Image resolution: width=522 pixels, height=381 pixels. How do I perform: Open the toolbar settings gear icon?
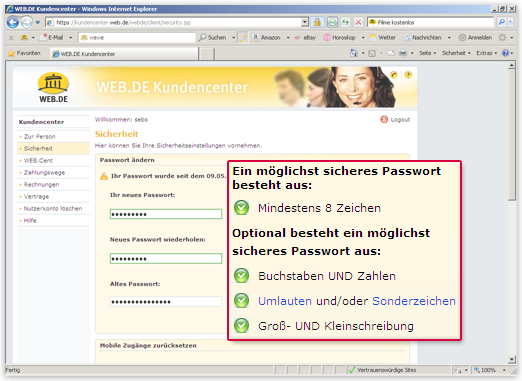pos(502,38)
